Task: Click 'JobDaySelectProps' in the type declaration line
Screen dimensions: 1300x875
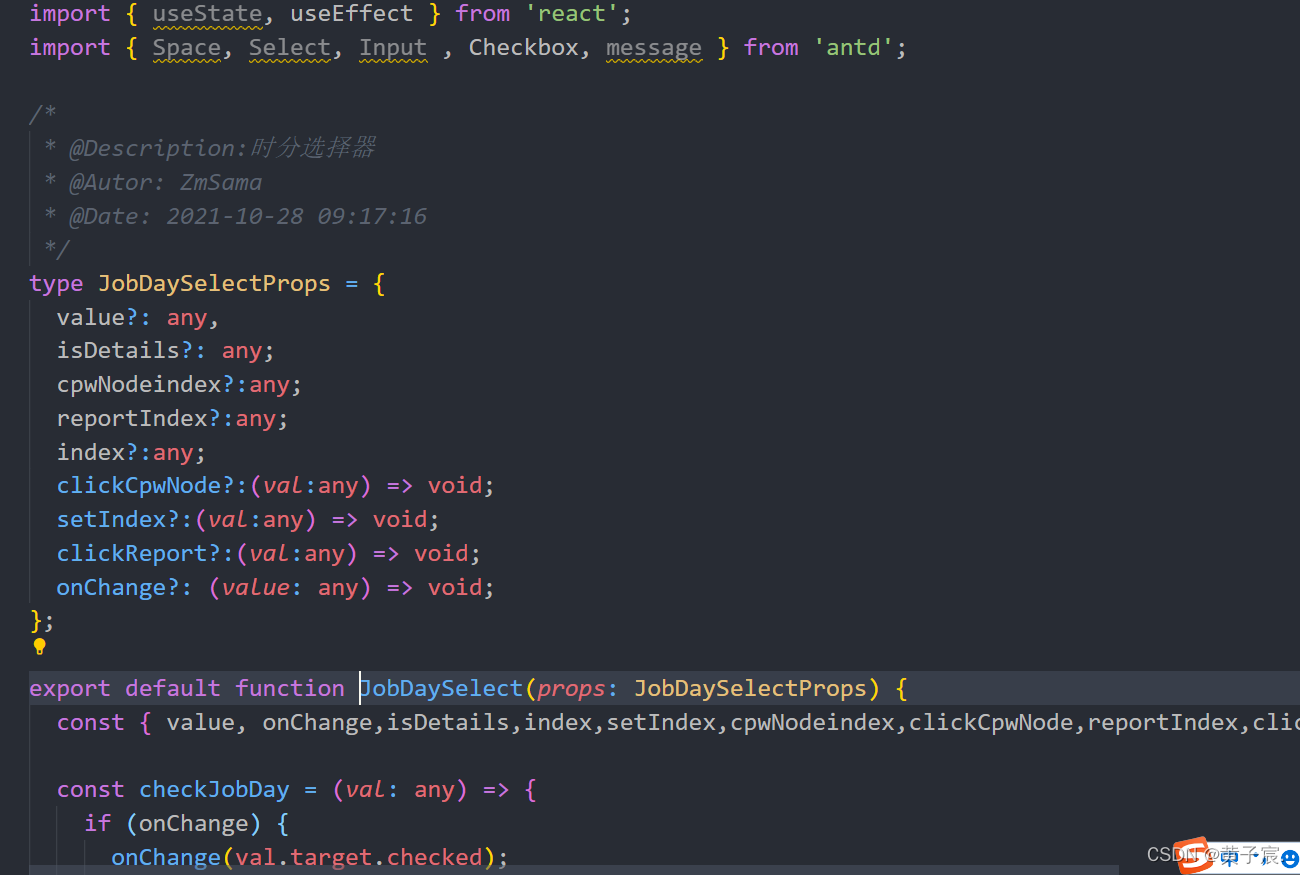Action: 214,284
